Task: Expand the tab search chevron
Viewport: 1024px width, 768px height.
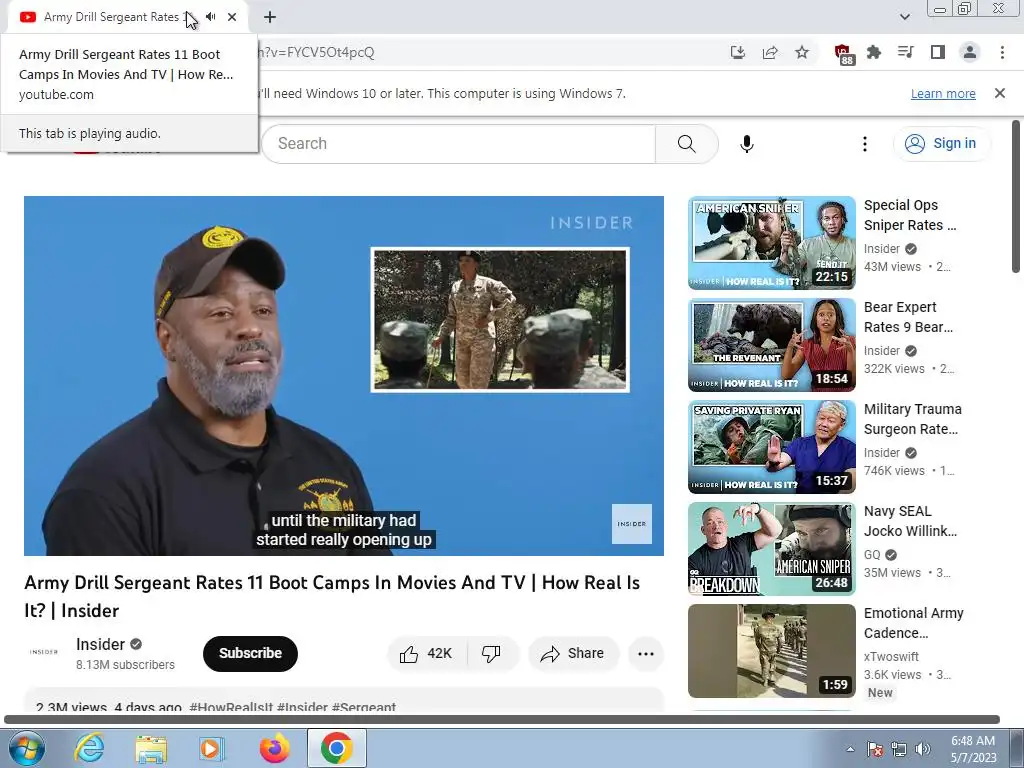Action: coord(905,17)
